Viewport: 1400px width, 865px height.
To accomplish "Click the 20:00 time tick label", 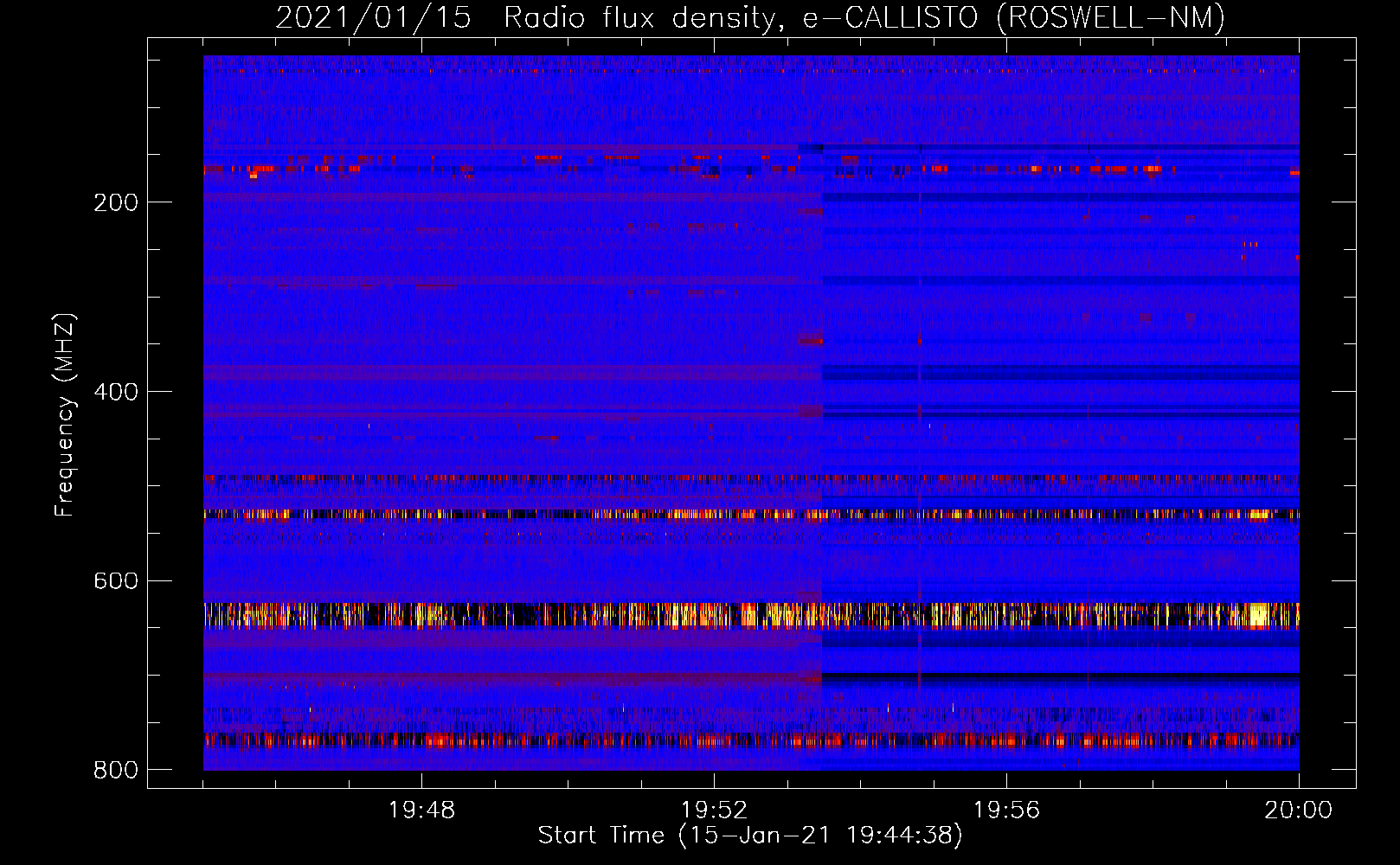I will (x=1299, y=811).
